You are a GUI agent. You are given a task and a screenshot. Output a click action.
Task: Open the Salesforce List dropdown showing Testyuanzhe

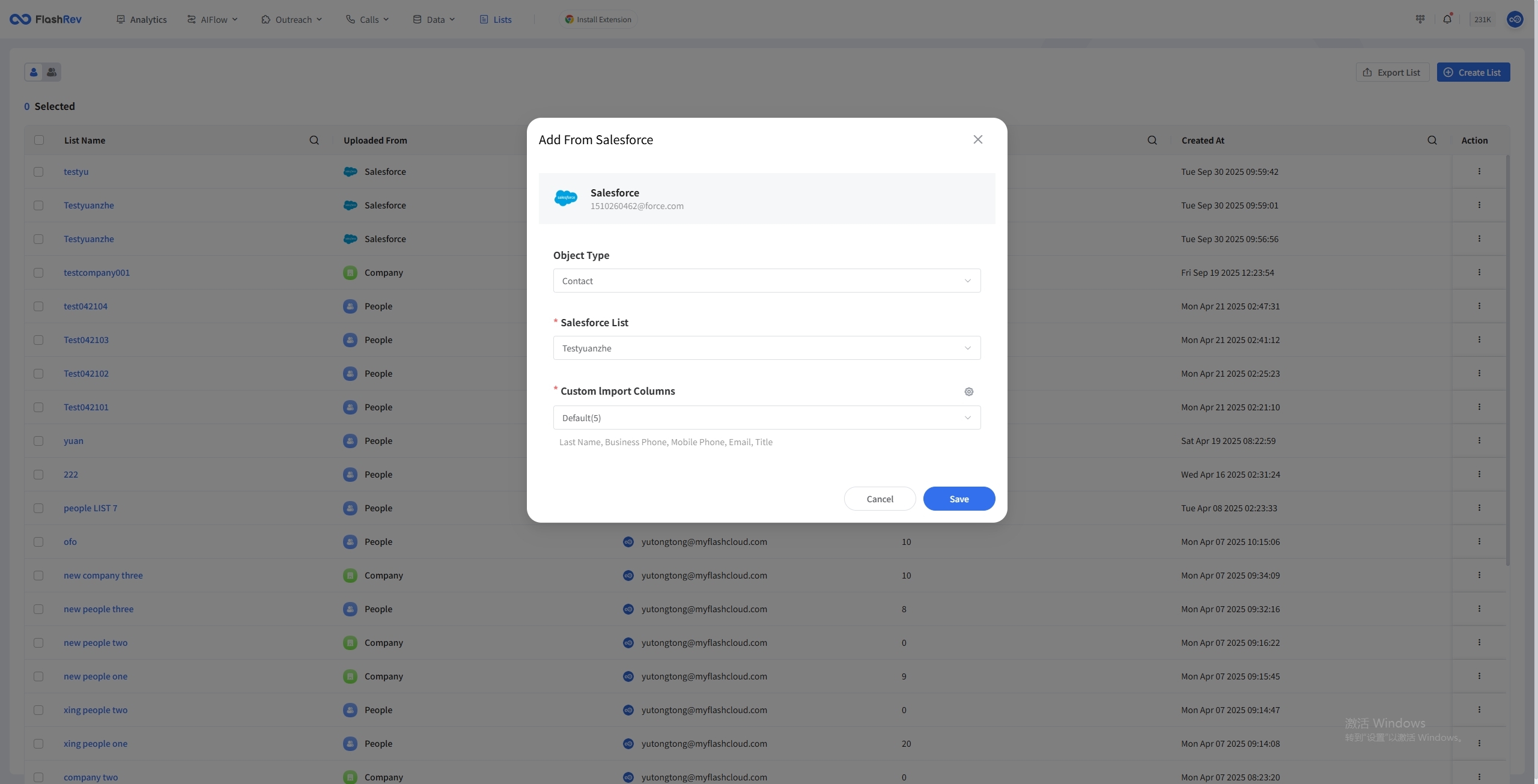coord(767,348)
